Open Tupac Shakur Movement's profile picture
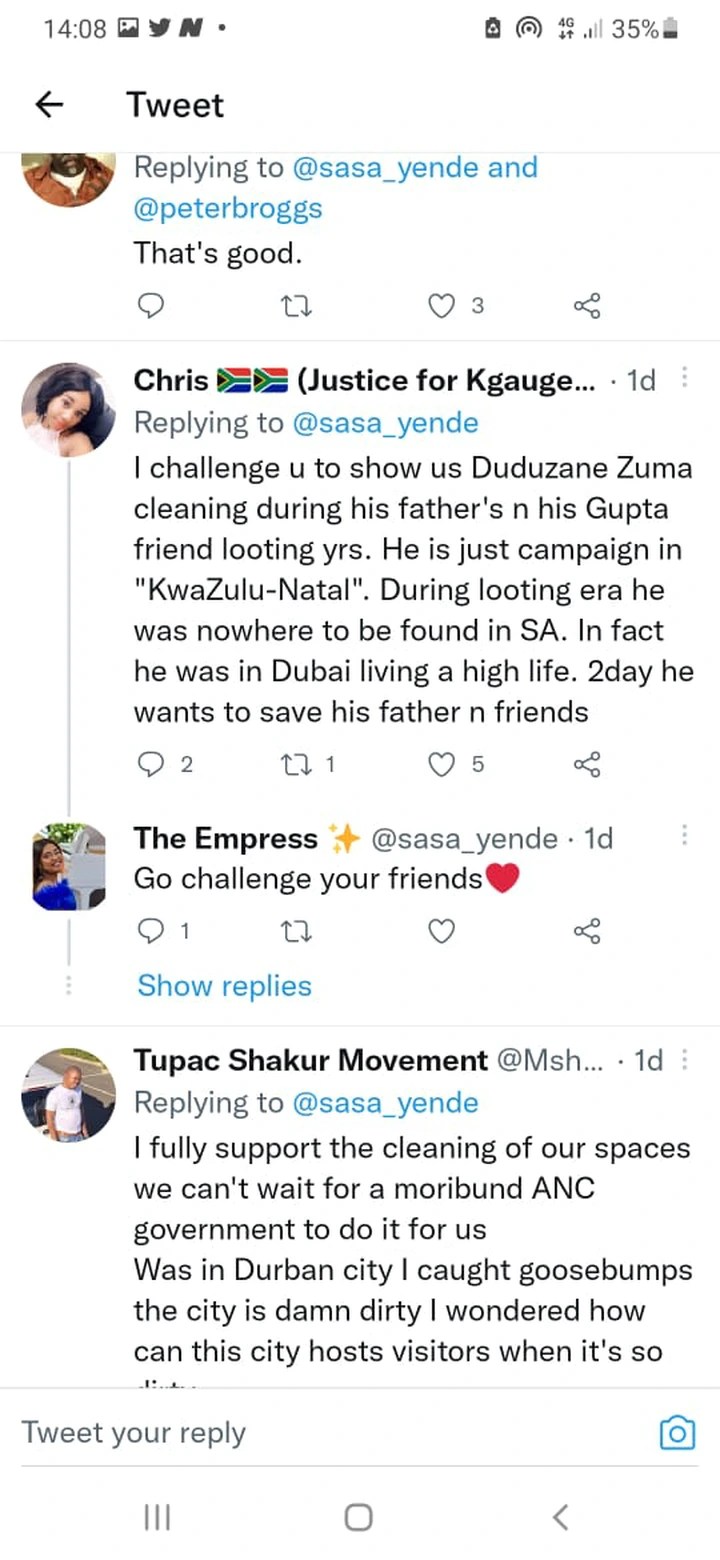The width and height of the screenshot is (720, 1560). click(68, 1095)
